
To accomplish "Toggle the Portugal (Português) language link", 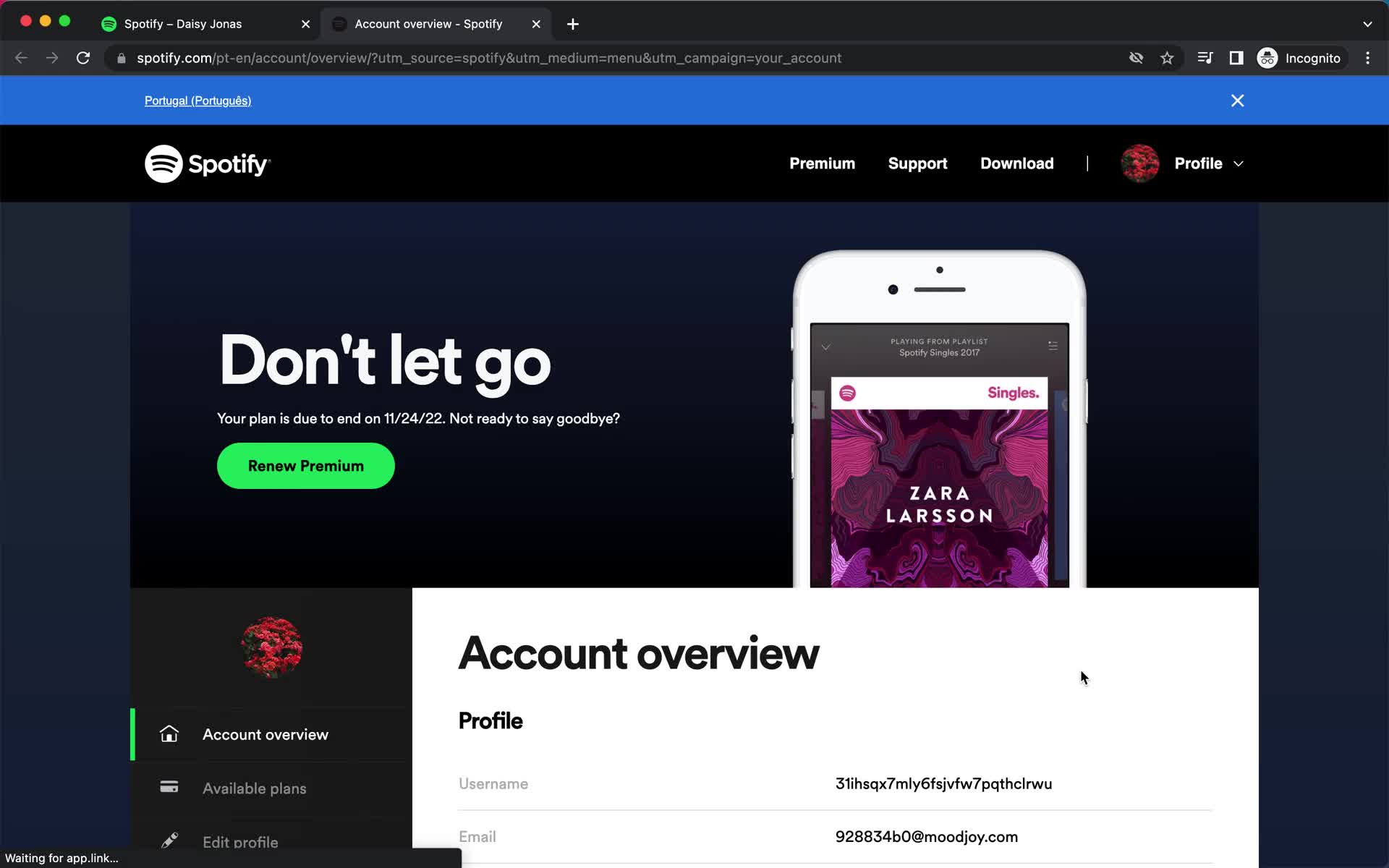I will coord(197,100).
